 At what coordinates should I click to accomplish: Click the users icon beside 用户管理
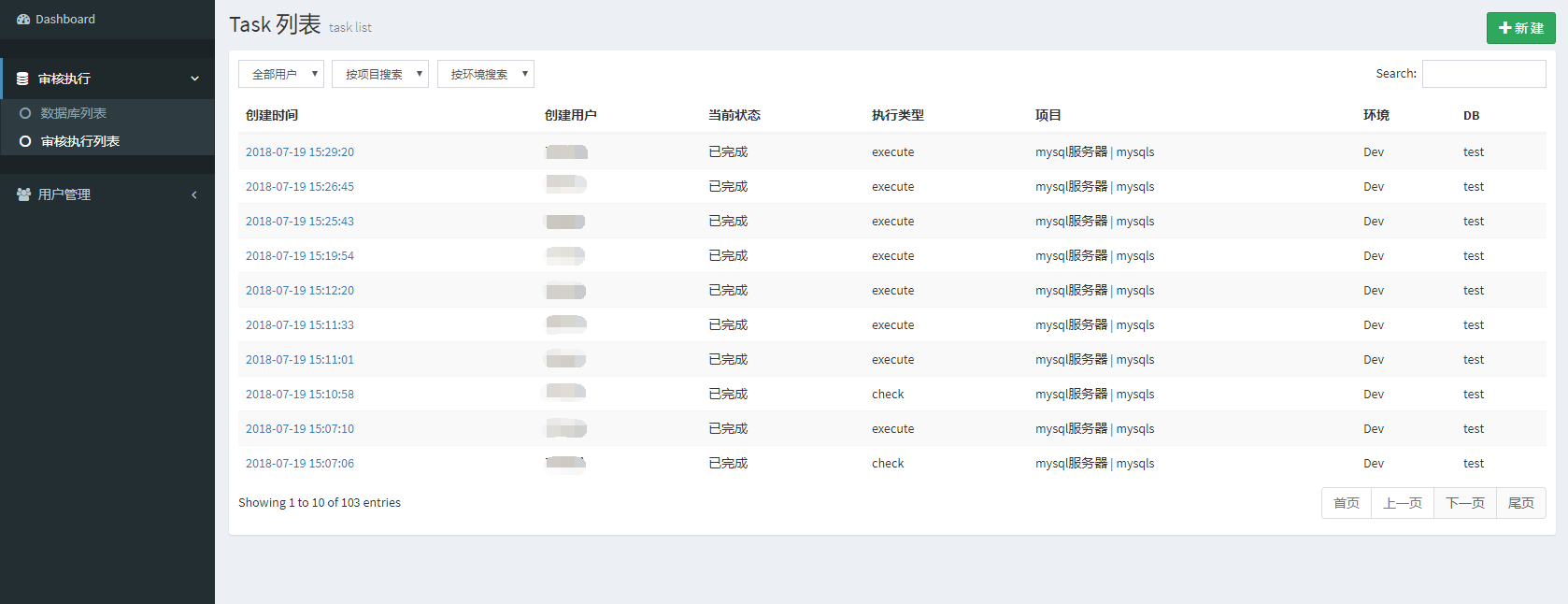click(x=23, y=194)
